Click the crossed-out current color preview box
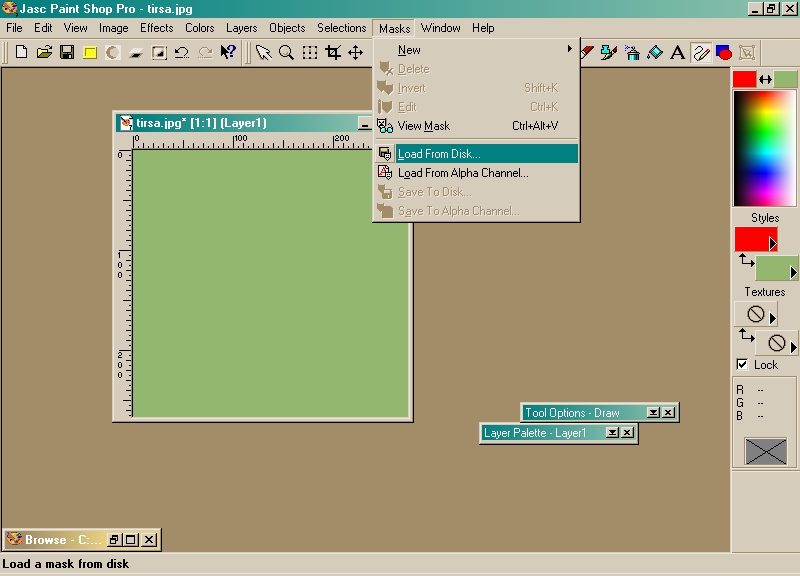This screenshot has height=576, width=800. (765, 451)
